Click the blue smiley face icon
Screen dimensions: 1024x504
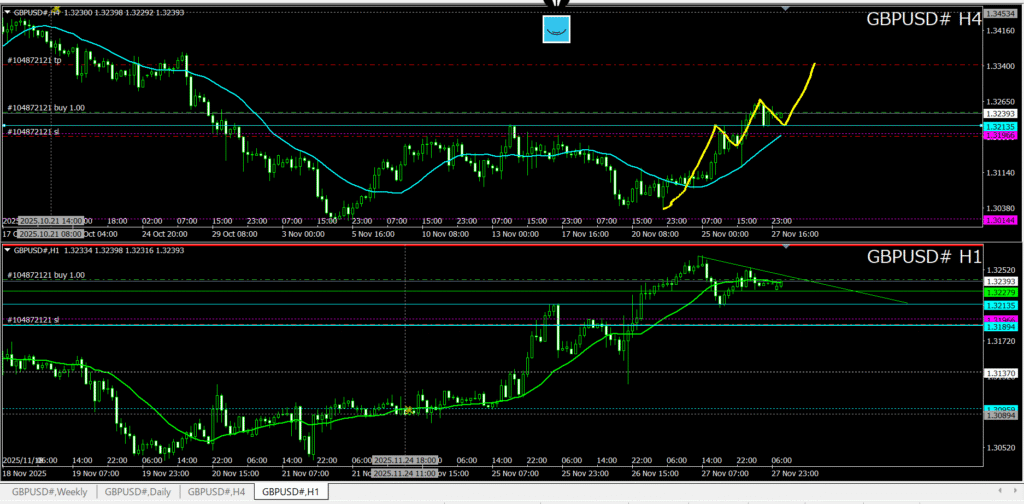(557, 30)
